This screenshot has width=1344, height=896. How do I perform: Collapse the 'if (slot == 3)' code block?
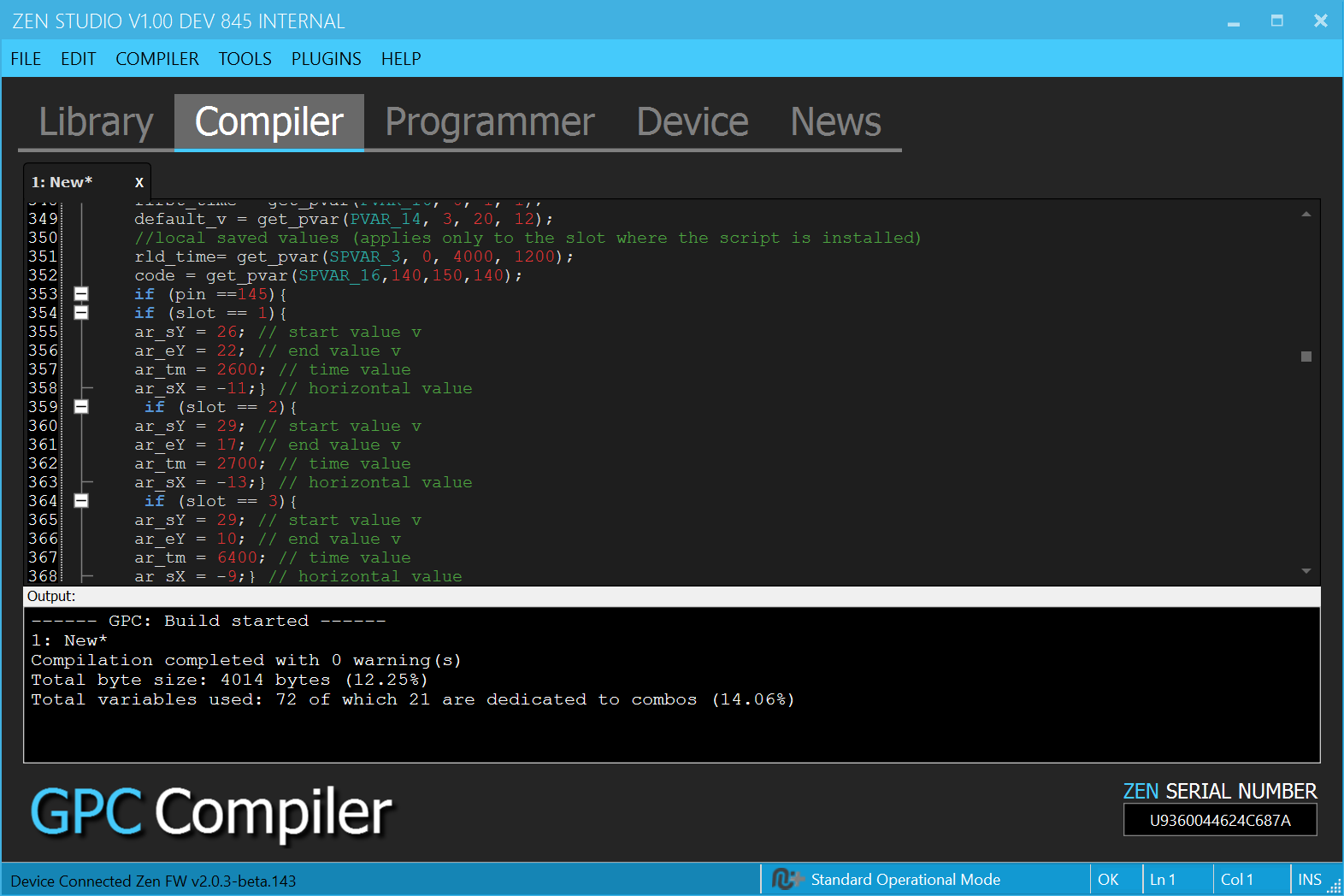pyautogui.click(x=81, y=501)
